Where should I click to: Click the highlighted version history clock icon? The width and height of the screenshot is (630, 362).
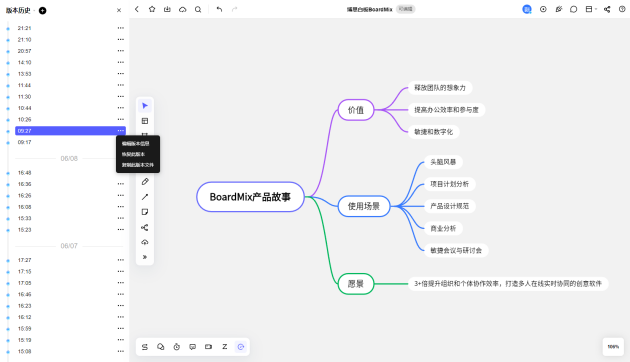[x=241, y=347]
